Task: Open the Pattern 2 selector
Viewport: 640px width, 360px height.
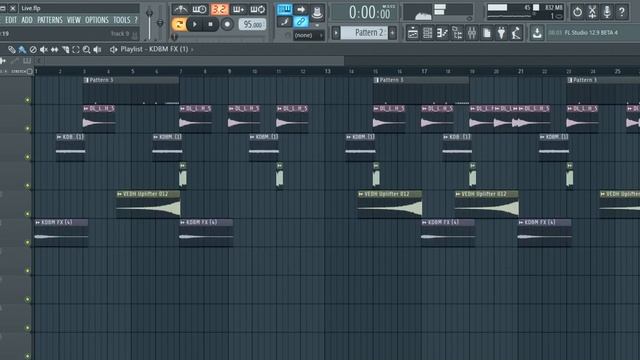Action: [x=364, y=33]
